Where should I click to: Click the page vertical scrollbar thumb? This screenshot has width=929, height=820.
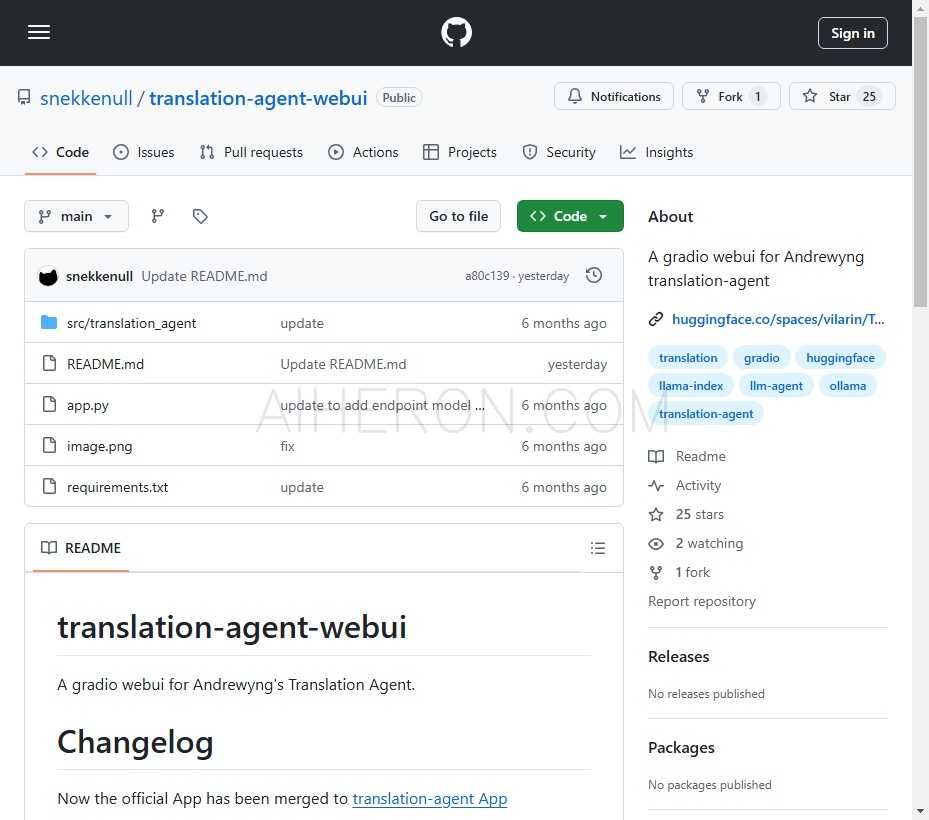920,160
